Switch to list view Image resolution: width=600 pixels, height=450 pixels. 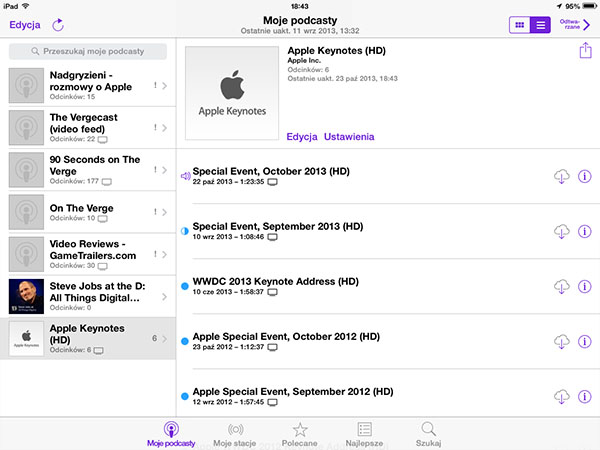(x=540, y=25)
